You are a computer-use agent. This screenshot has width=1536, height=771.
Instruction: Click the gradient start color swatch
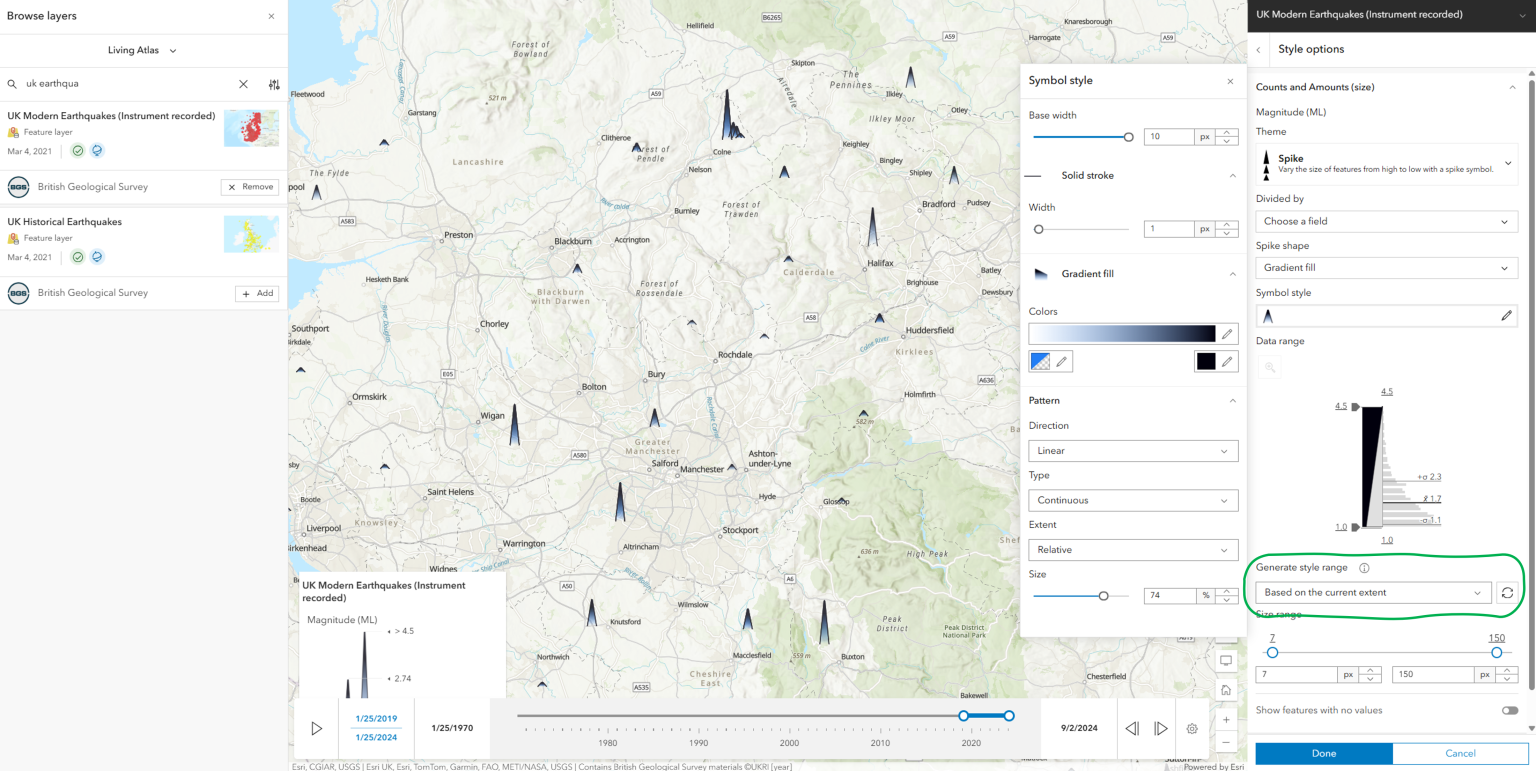(x=1040, y=361)
